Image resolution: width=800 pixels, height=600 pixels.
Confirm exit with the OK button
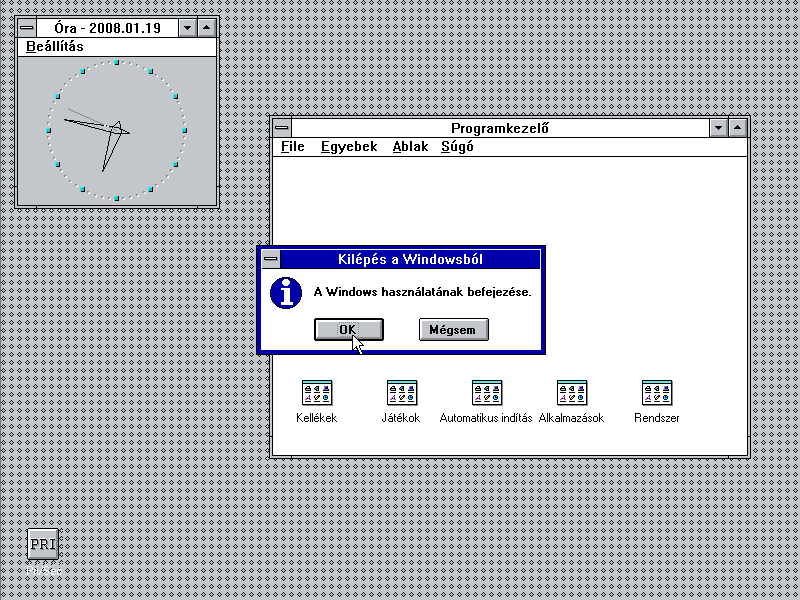pyautogui.click(x=348, y=330)
